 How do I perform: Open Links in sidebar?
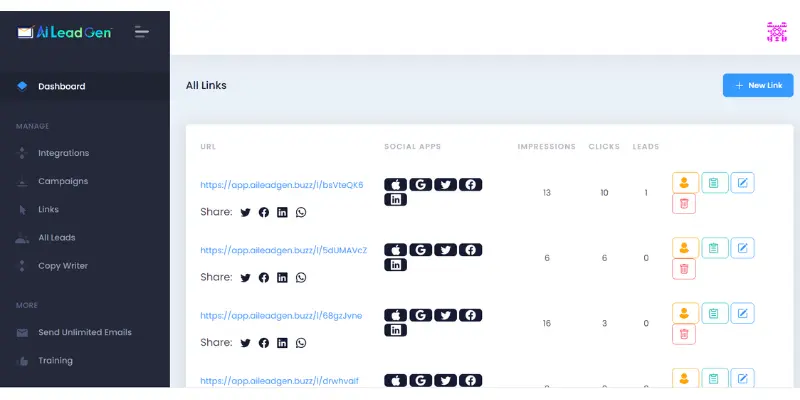pos(48,209)
